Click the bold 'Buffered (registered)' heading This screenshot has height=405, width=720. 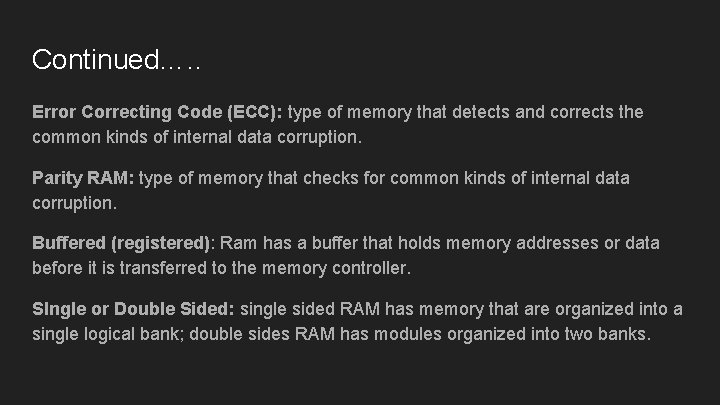[121, 243]
